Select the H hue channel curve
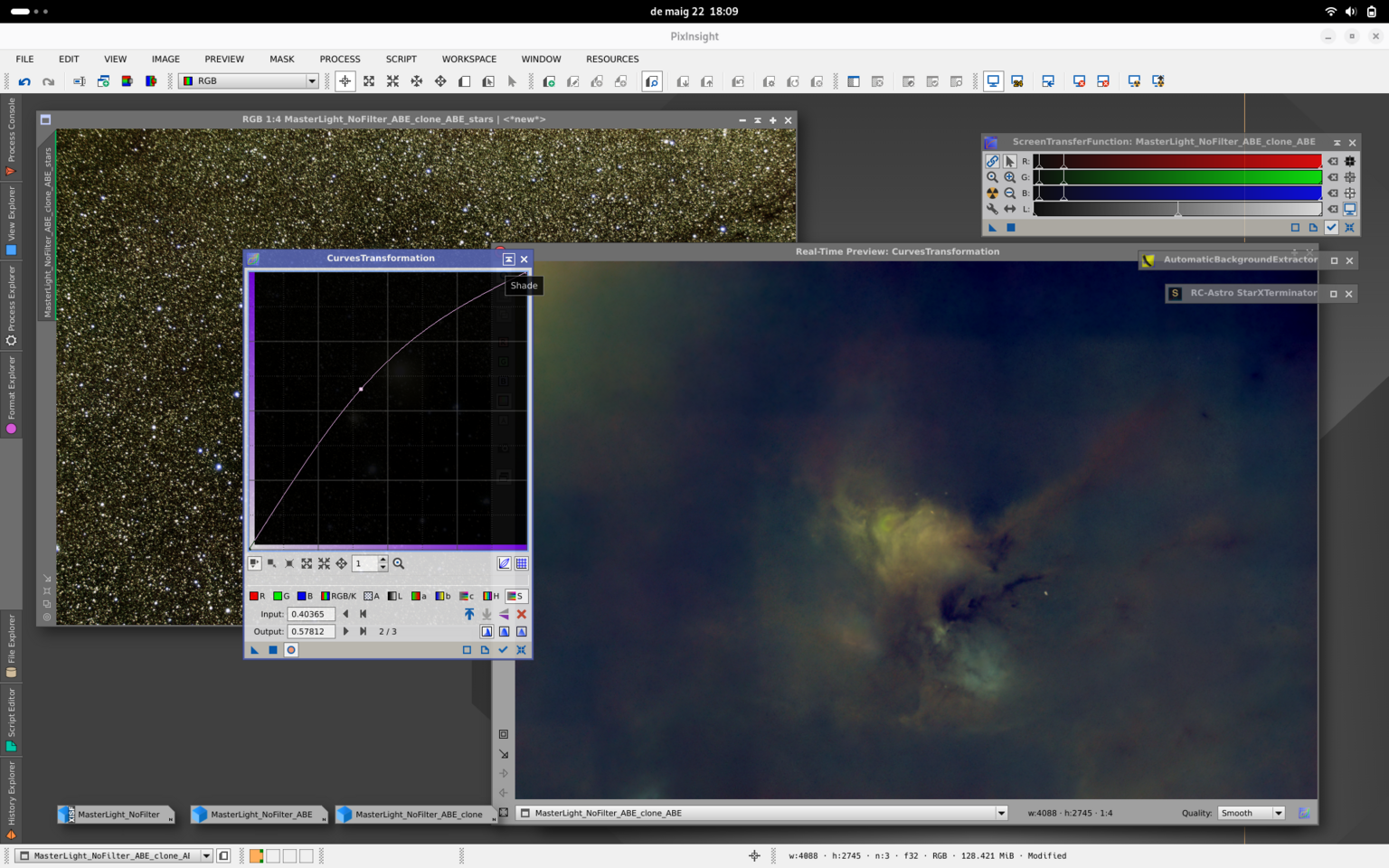Image resolution: width=1389 pixels, height=868 pixels. (x=491, y=596)
